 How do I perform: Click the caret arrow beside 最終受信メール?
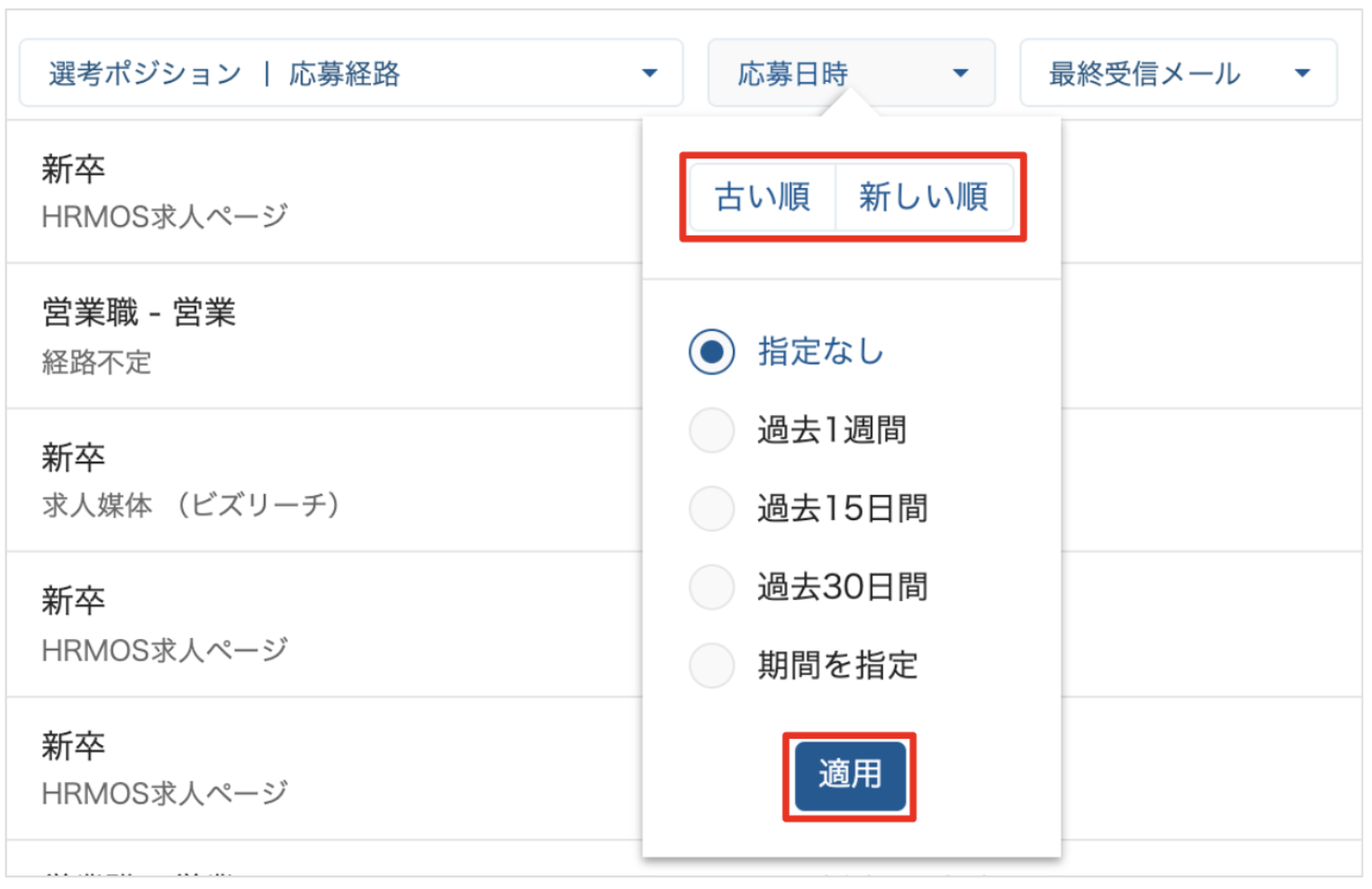(1302, 73)
